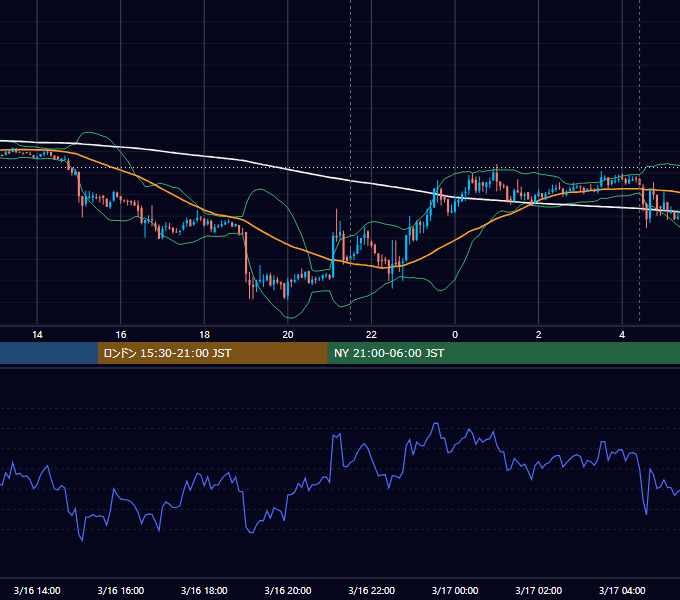Viewport: 680px width, 600px height.
Task: Click the NY 21:00-06:00 JST session bar
Action: [x=503, y=353]
